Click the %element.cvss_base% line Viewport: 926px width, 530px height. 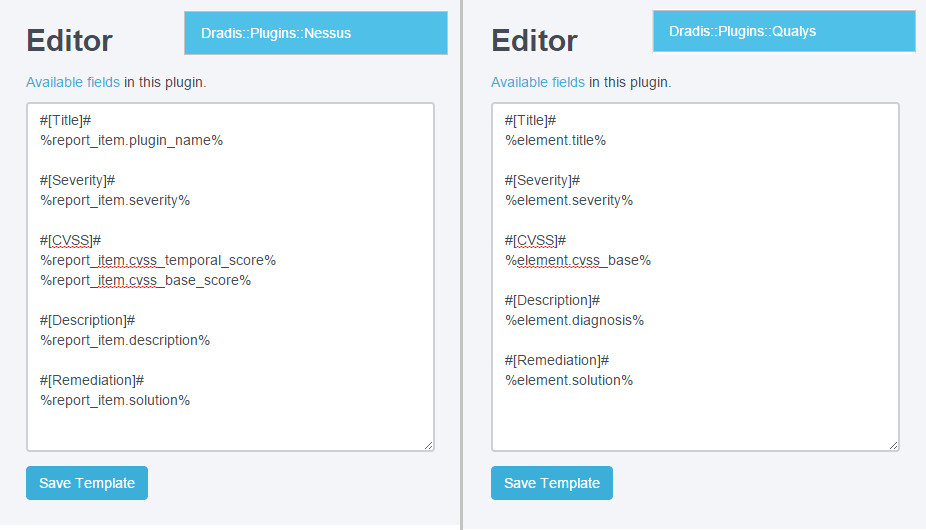point(577,260)
